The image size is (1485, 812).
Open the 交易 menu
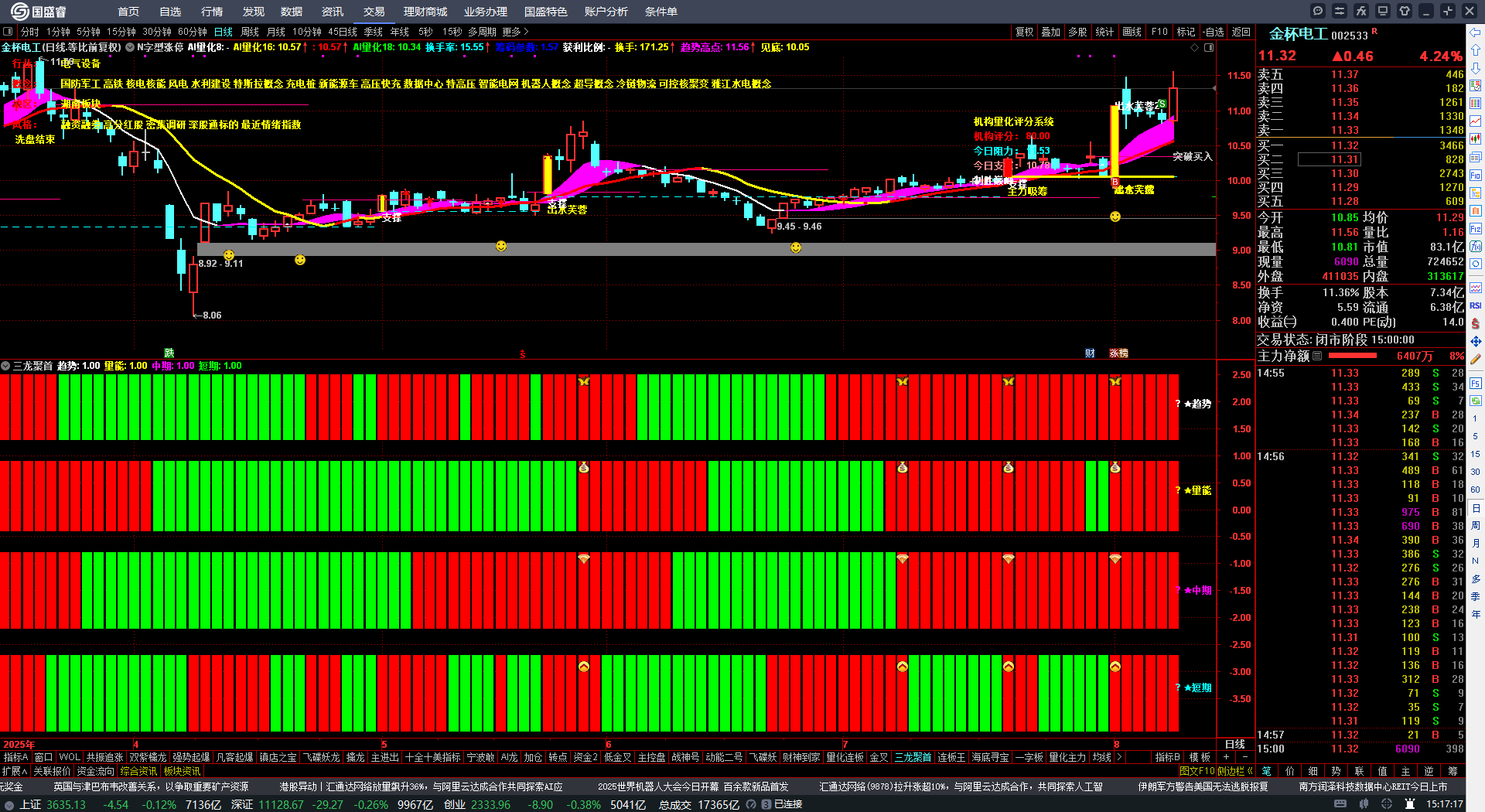(374, 12)
